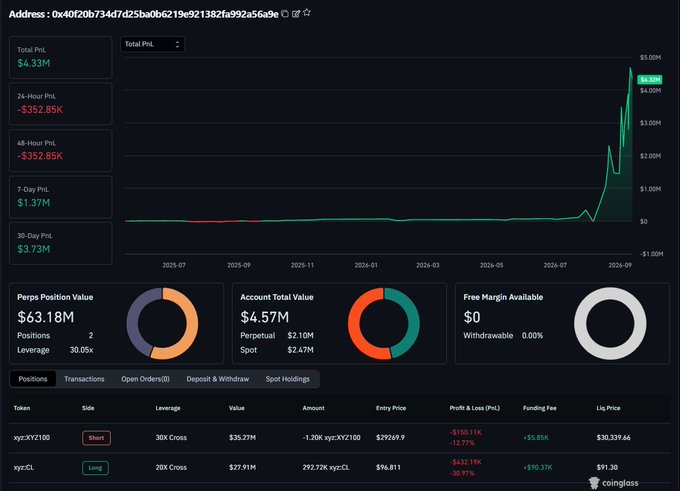The height and width of the screenshot is (491, 680).
Task: Click the Entry Price column header
Action: [x=391, y=408]
